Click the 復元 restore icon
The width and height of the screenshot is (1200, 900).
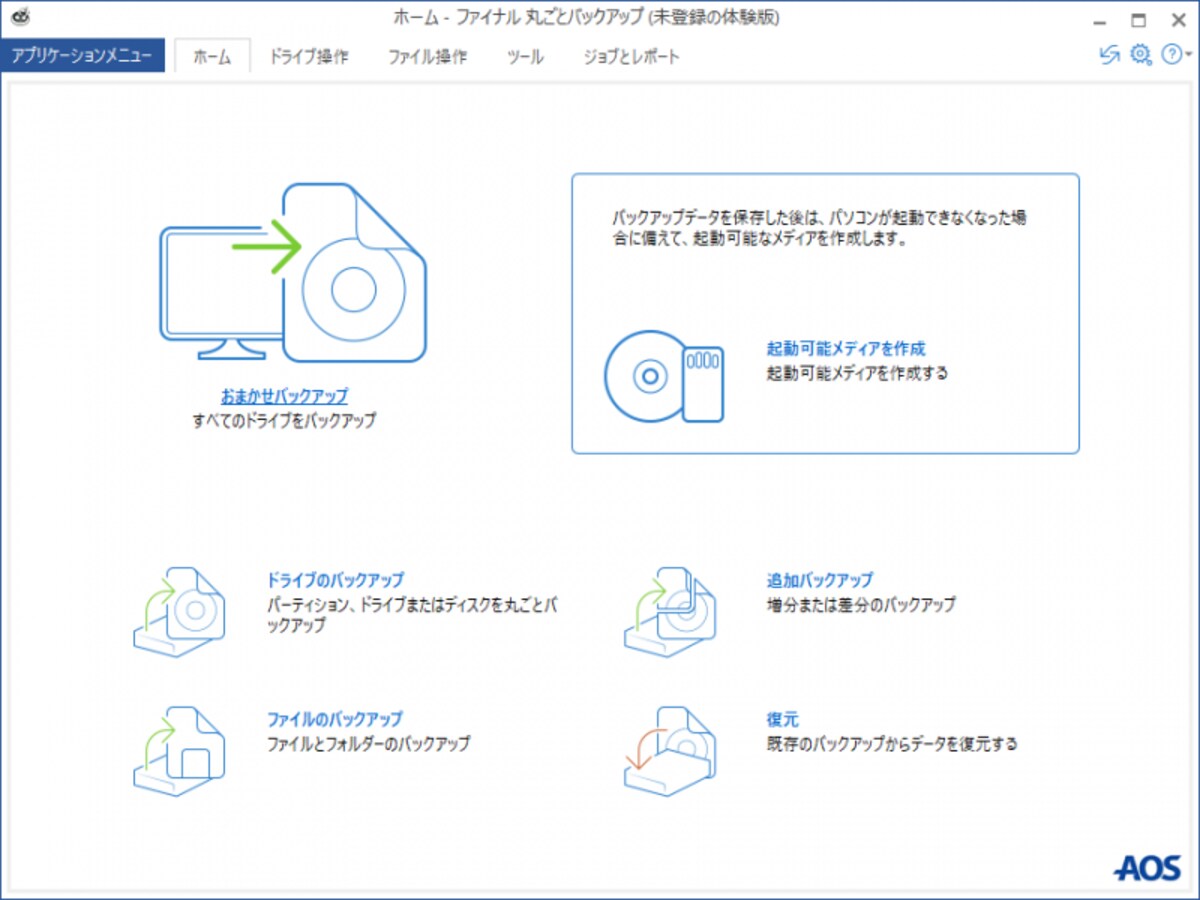(671, 751)
